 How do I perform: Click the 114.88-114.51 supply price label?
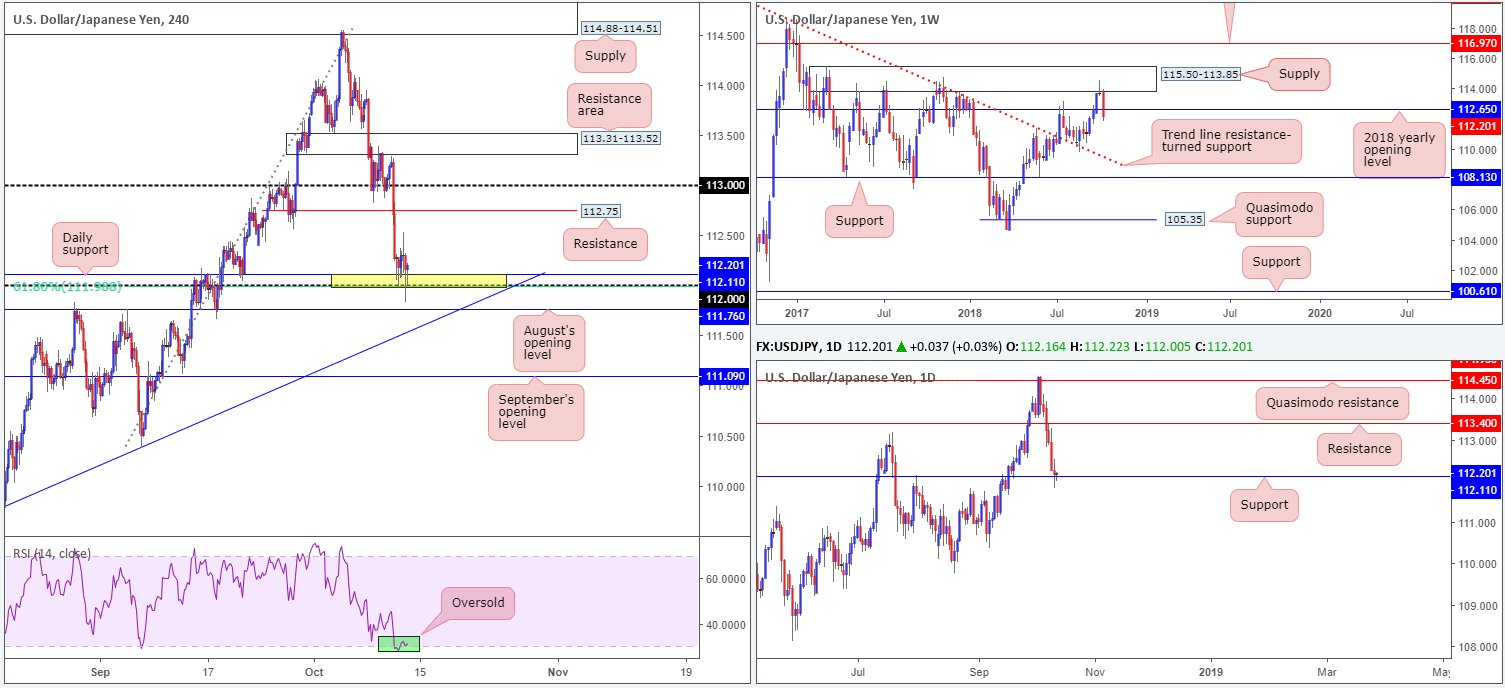pyautogui.click(x=624, y=29)
